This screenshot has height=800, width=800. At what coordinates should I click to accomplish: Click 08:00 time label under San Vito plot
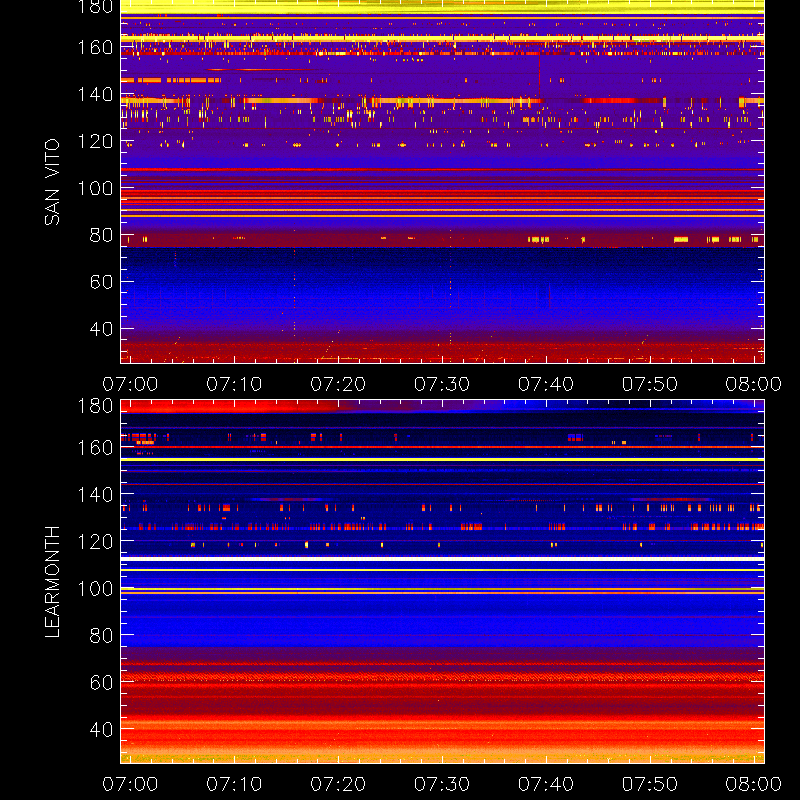tap(754, 384)
